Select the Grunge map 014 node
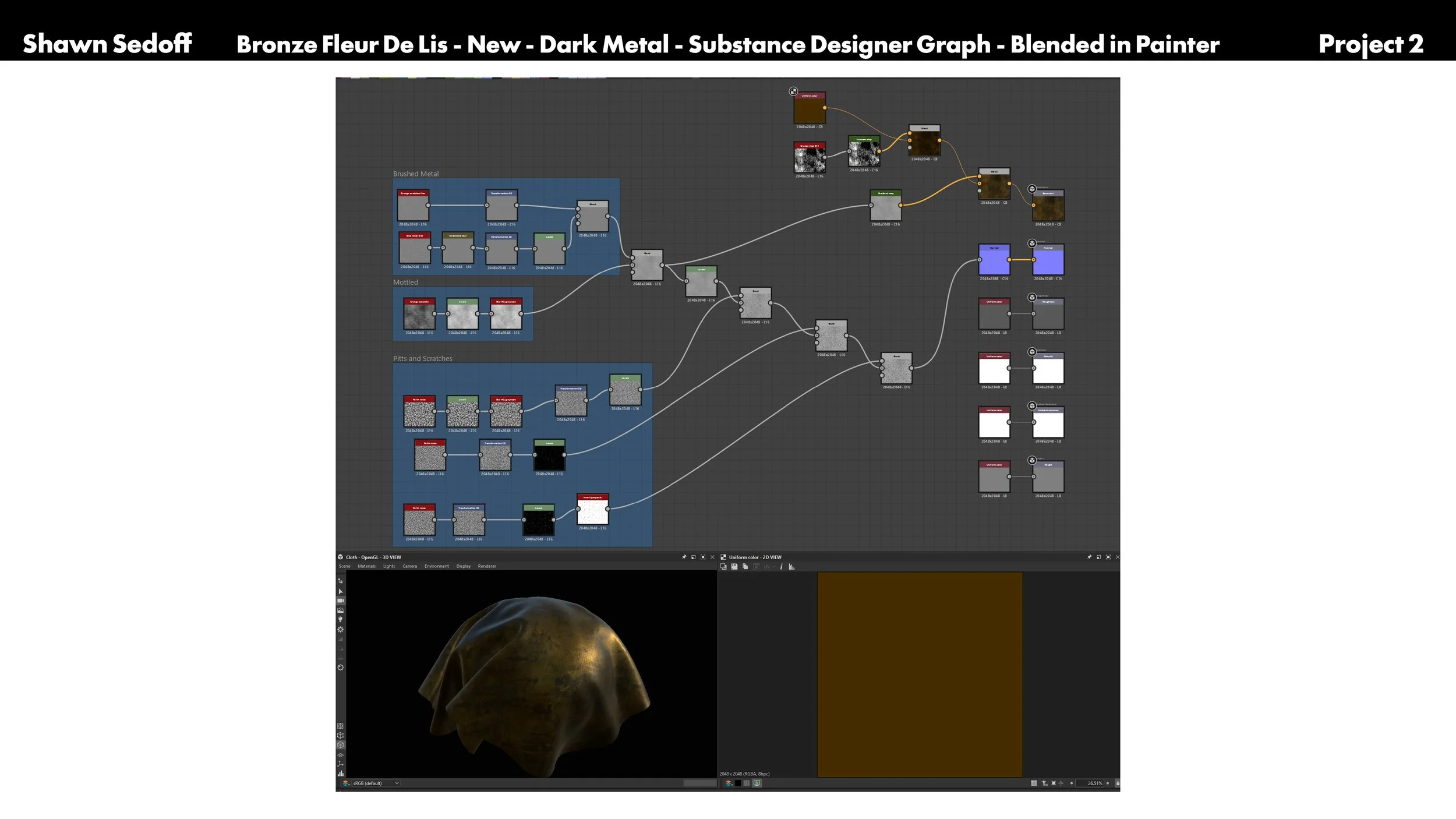The width and height of the screenshot is (1456, 819). click(x=810, y=158)
